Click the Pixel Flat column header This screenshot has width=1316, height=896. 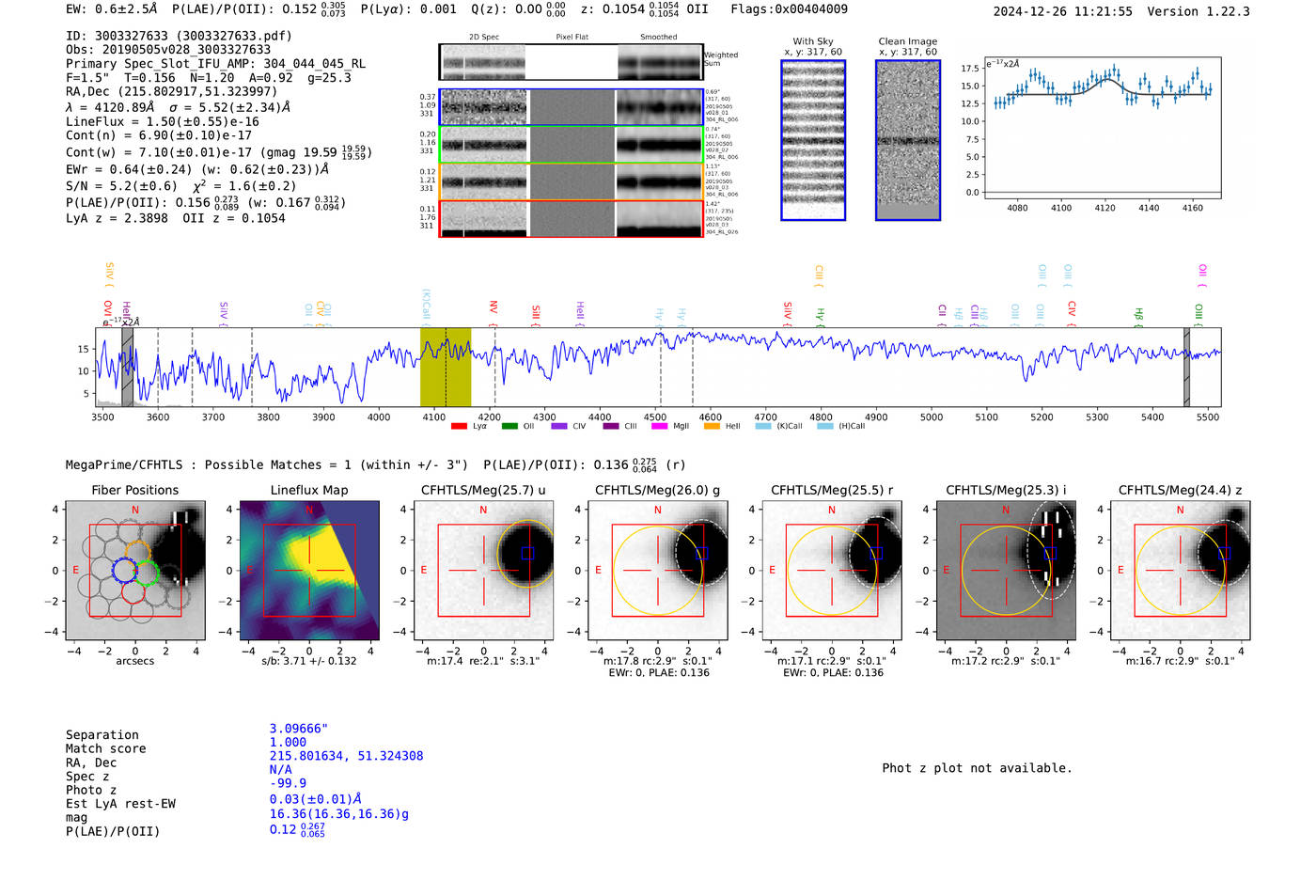[572, 37]
